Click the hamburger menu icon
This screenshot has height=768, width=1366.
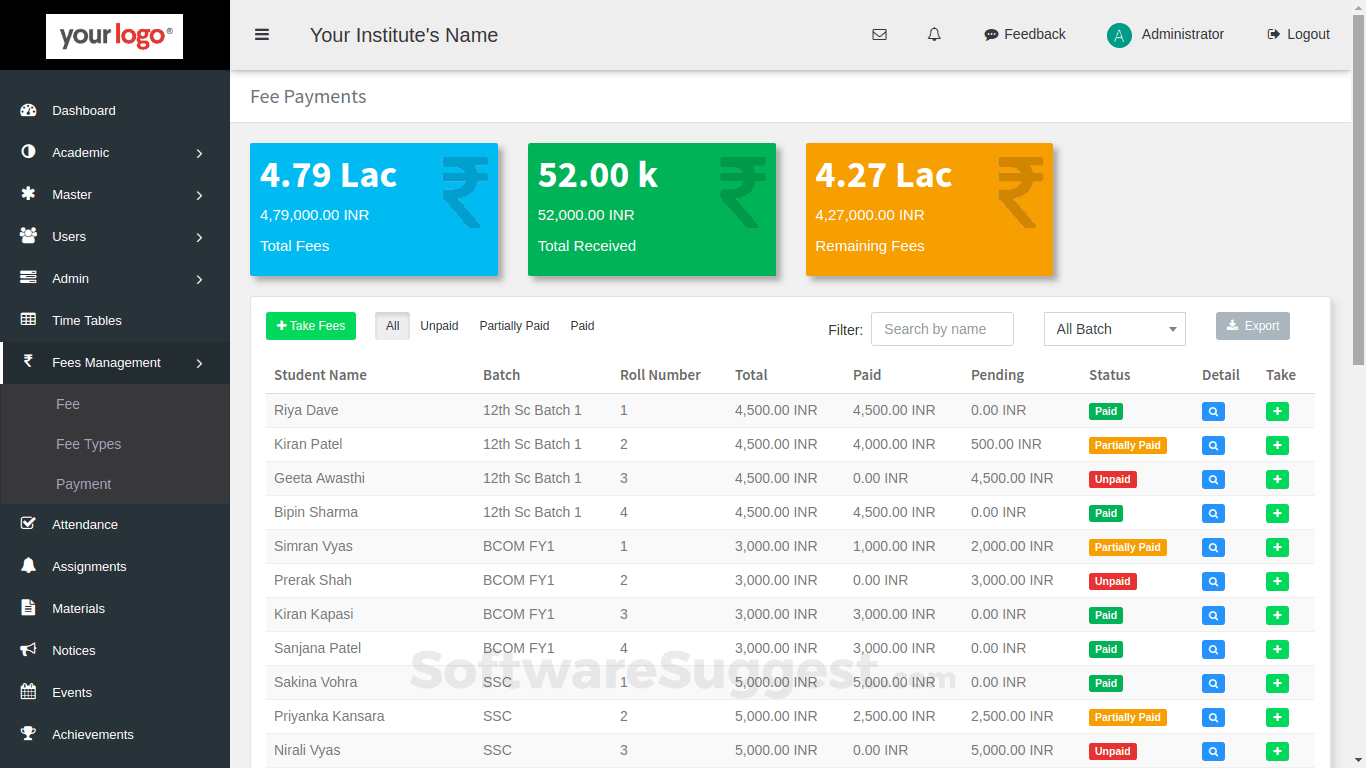262,34
